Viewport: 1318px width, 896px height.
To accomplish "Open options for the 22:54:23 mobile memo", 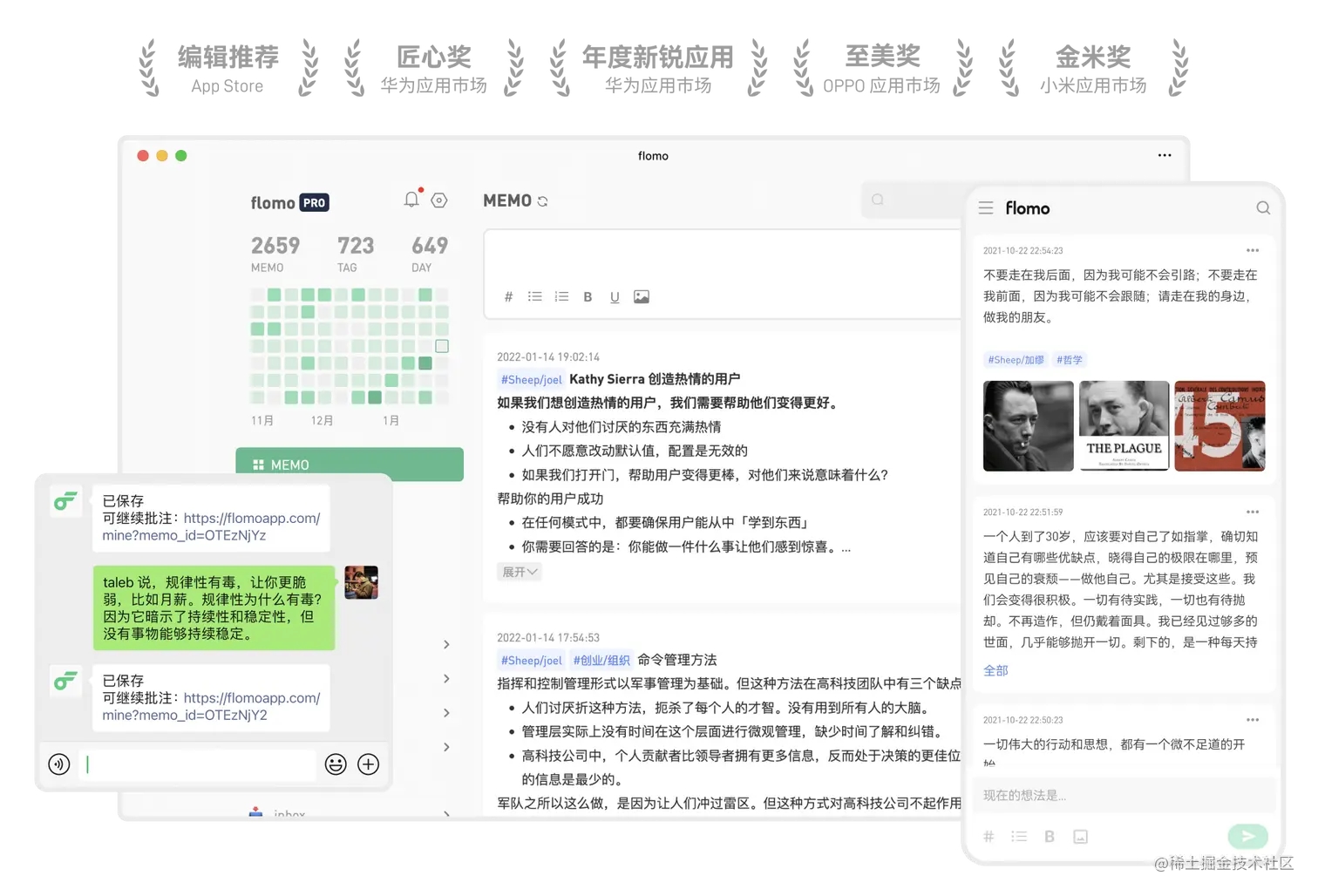I will coord(1253,250).
